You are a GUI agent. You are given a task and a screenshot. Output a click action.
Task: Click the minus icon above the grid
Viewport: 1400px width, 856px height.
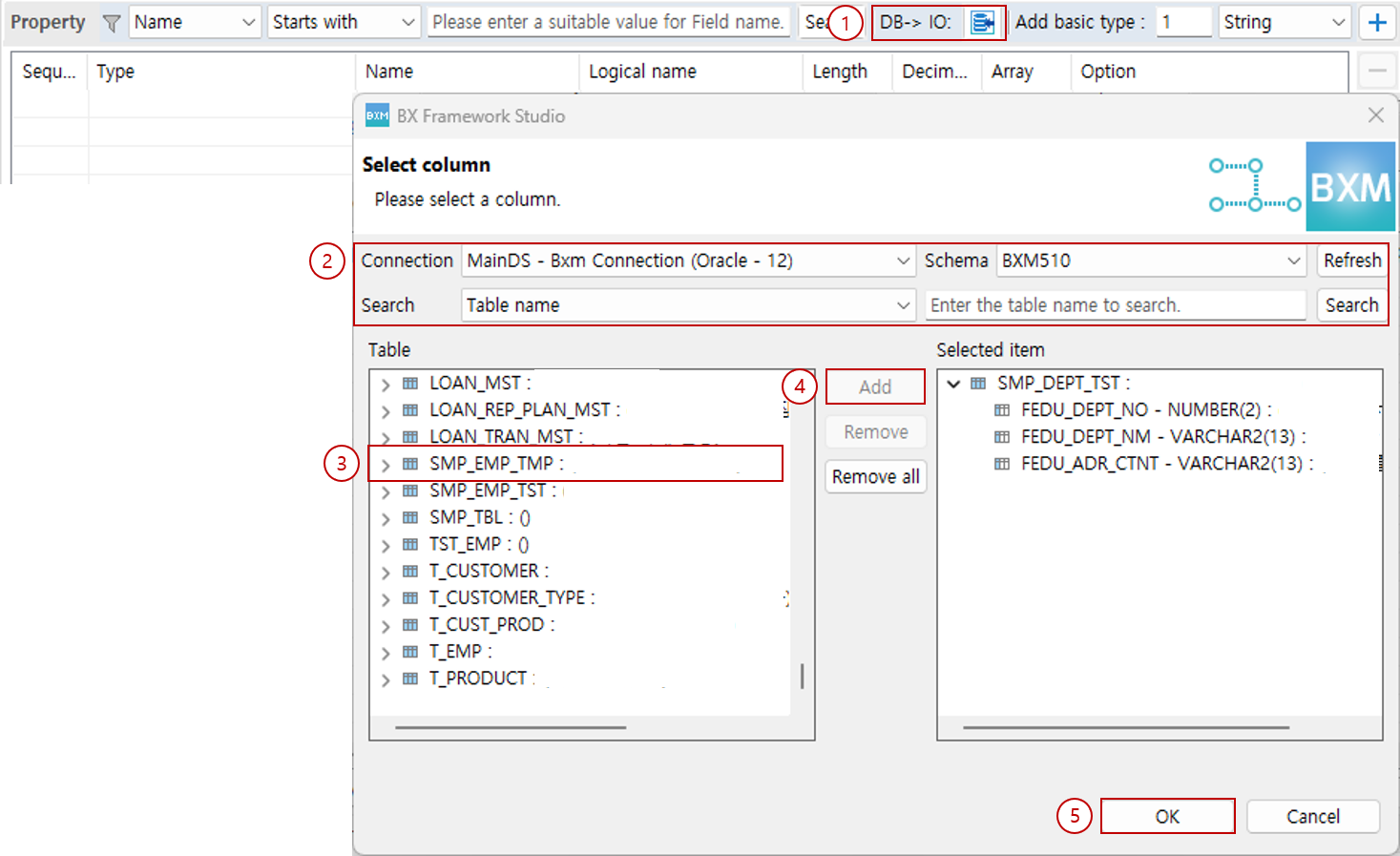(1377, 71)
